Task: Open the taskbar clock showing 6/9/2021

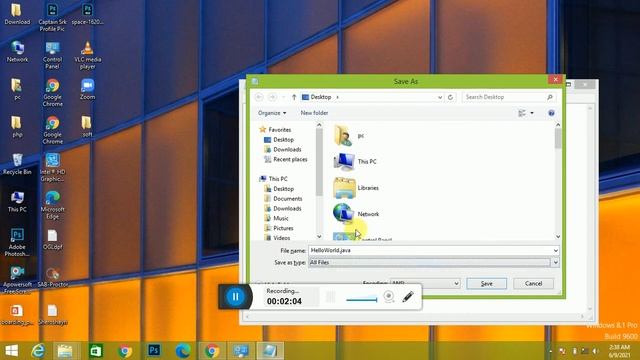Action: 619,351
